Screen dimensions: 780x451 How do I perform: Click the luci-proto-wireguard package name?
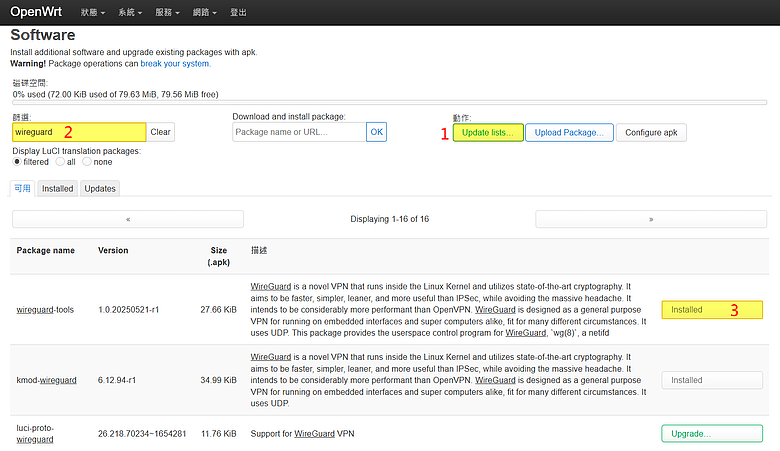pyautogui.click(x=35, y=434)
